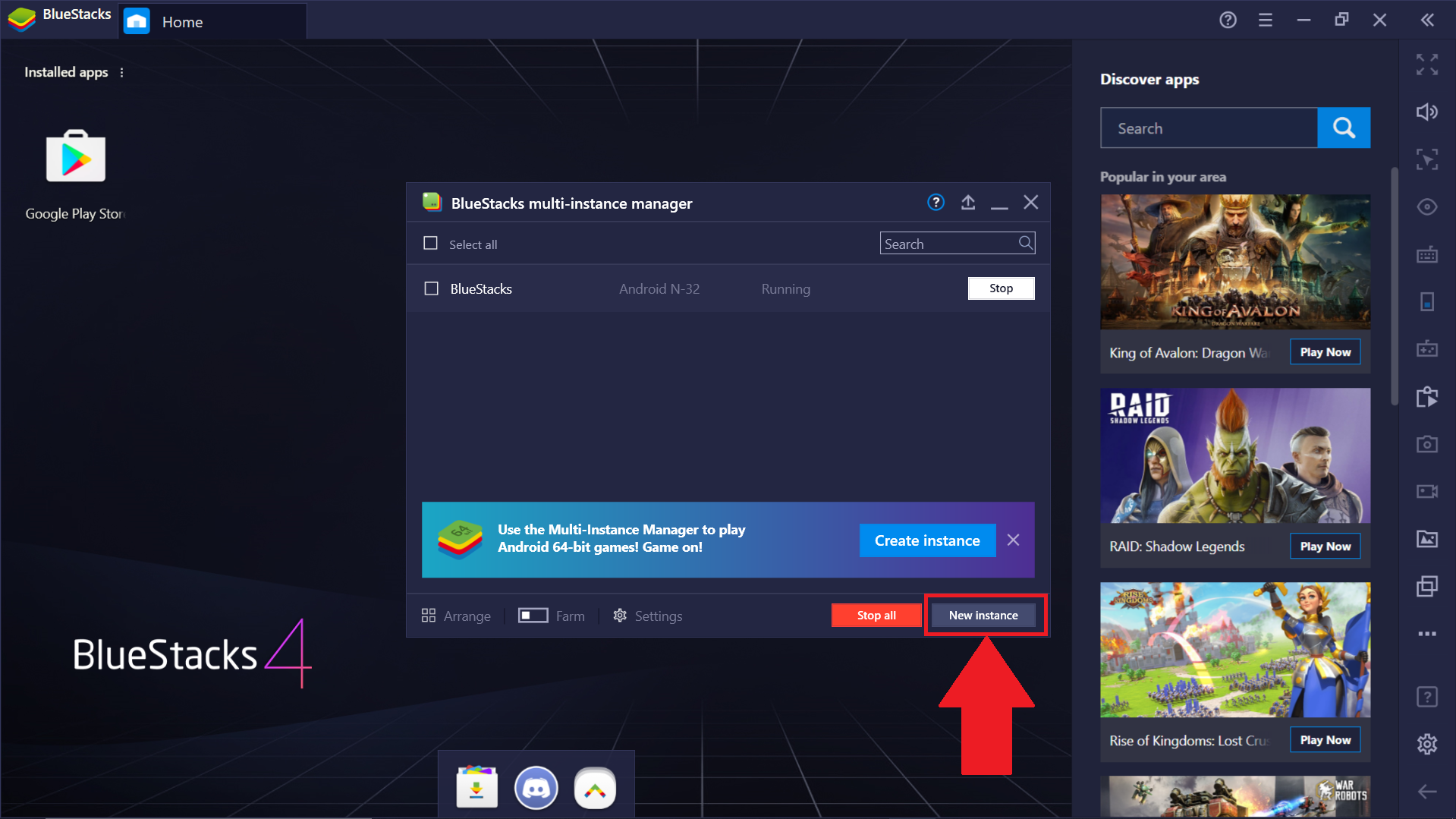Check the BlueStacks instance checkbox

(431, 288)
